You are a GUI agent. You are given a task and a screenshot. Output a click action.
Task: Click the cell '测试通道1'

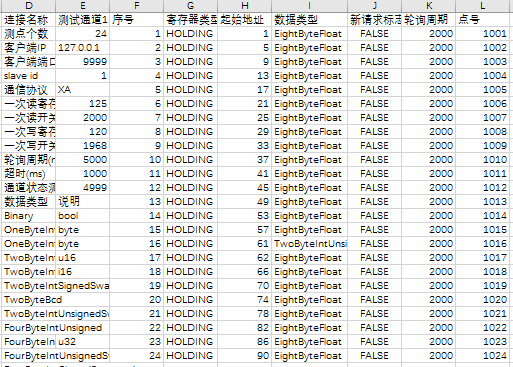coord(82,20)
